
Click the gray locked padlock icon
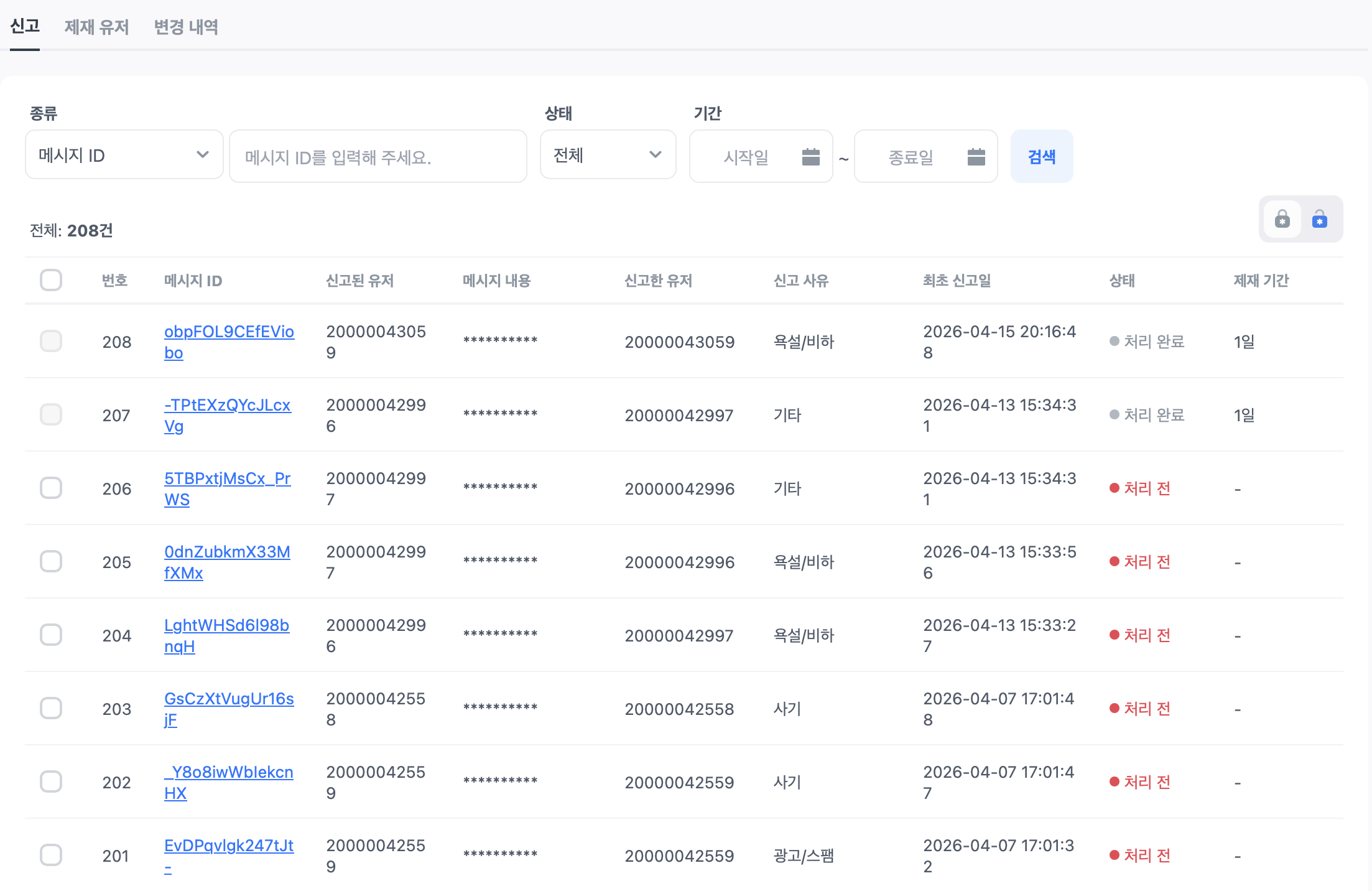[1282, 219]
